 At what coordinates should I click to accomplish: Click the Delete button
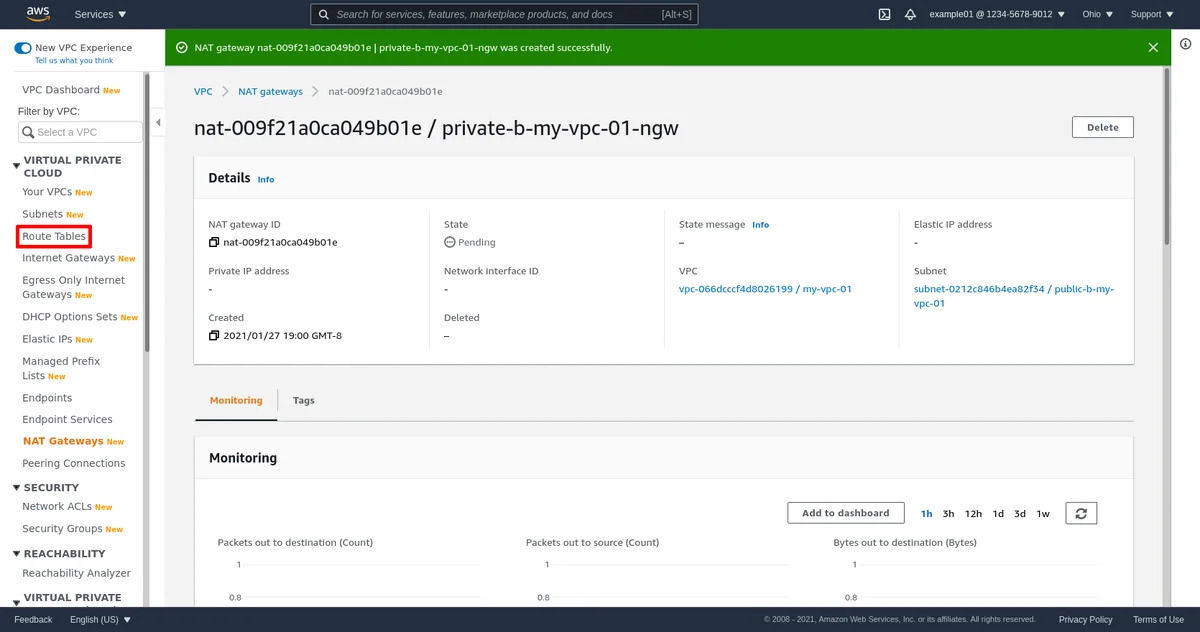tap(1102, 127)
